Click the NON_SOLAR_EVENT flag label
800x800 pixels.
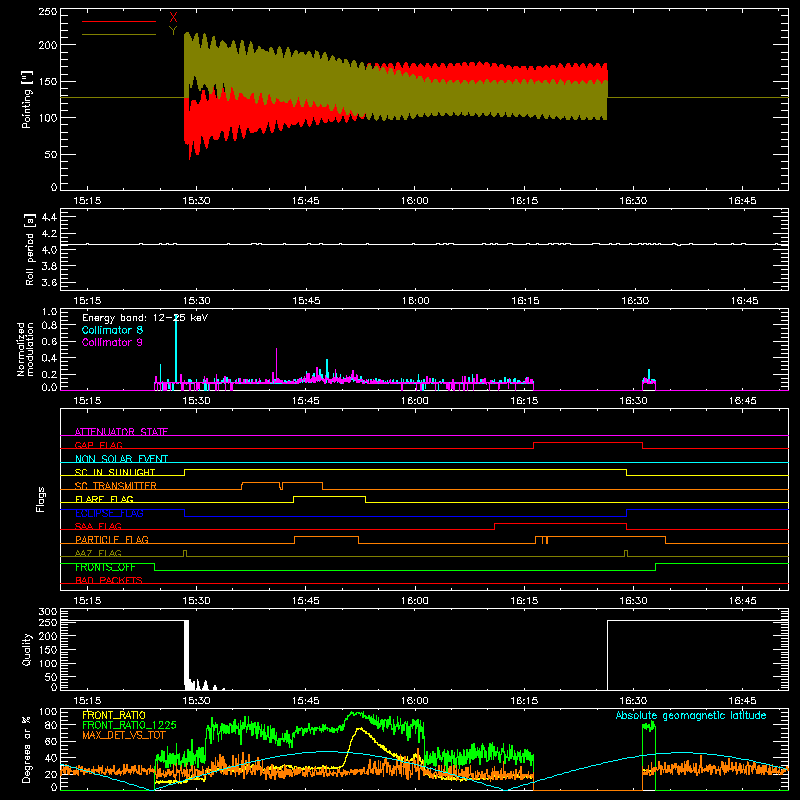pos(121,459)
